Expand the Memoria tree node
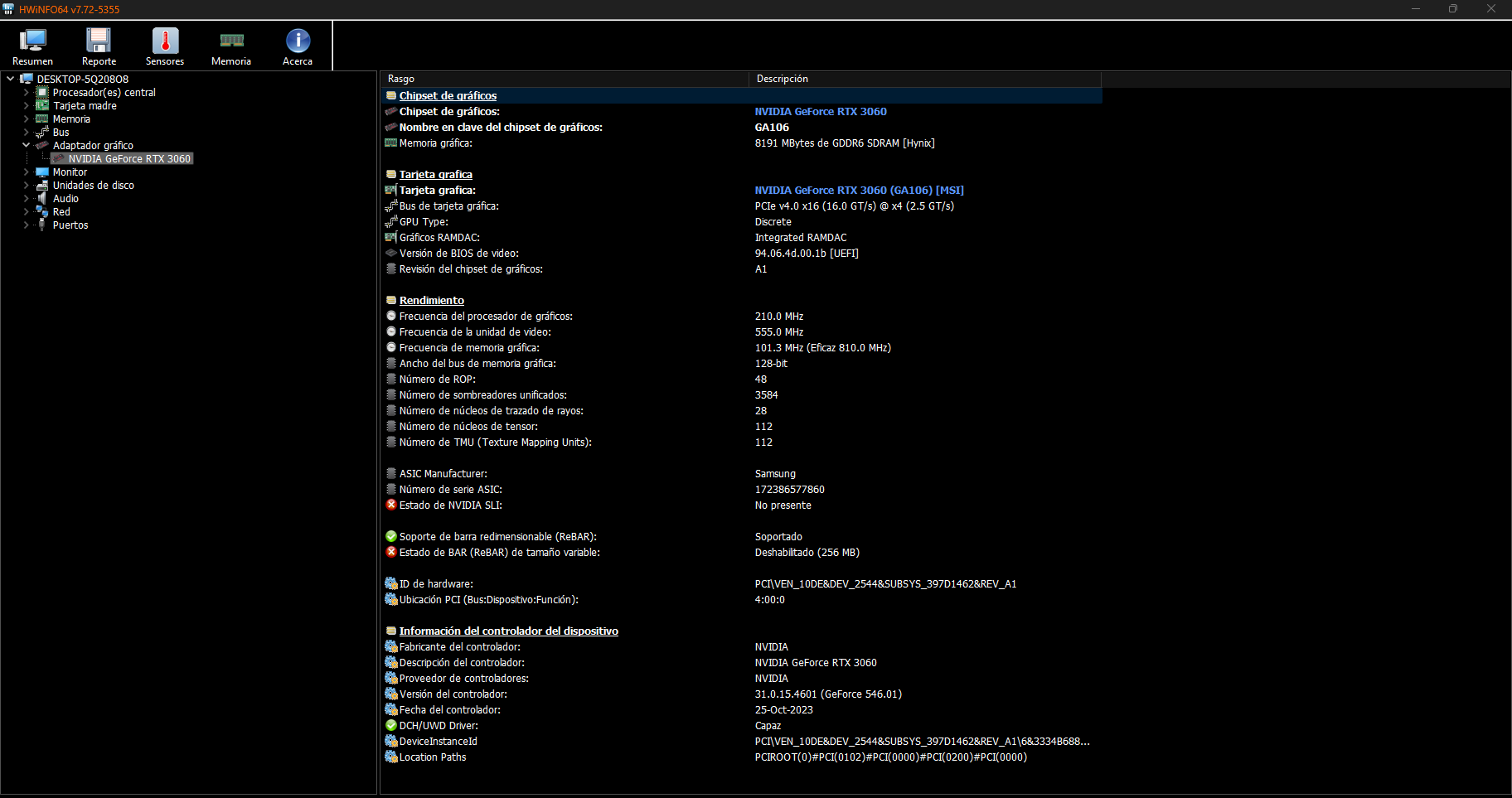Screen dimensions: 1512x798 26,119
